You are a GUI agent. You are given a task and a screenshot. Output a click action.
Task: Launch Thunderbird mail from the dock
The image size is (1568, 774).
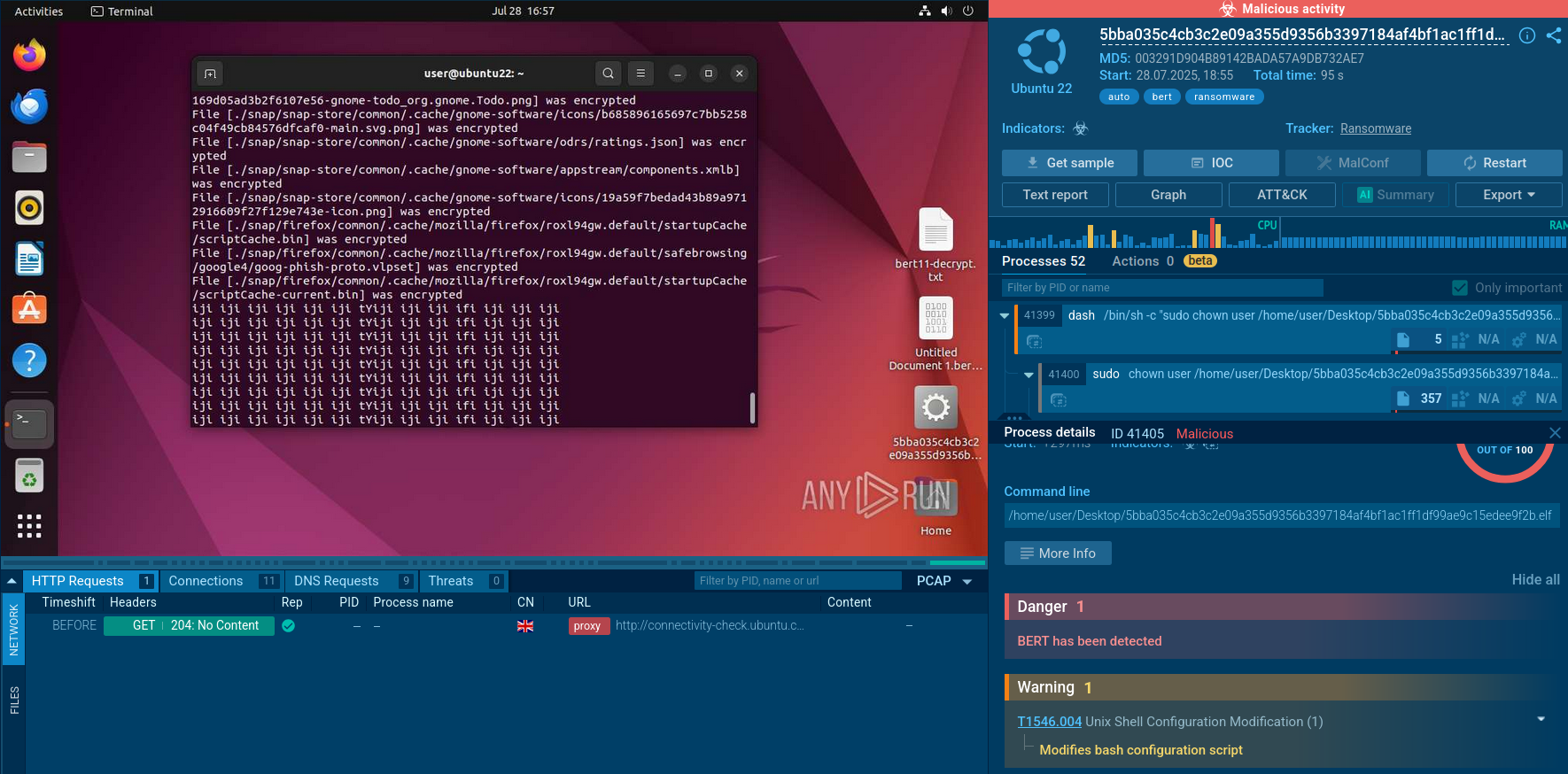29,106
